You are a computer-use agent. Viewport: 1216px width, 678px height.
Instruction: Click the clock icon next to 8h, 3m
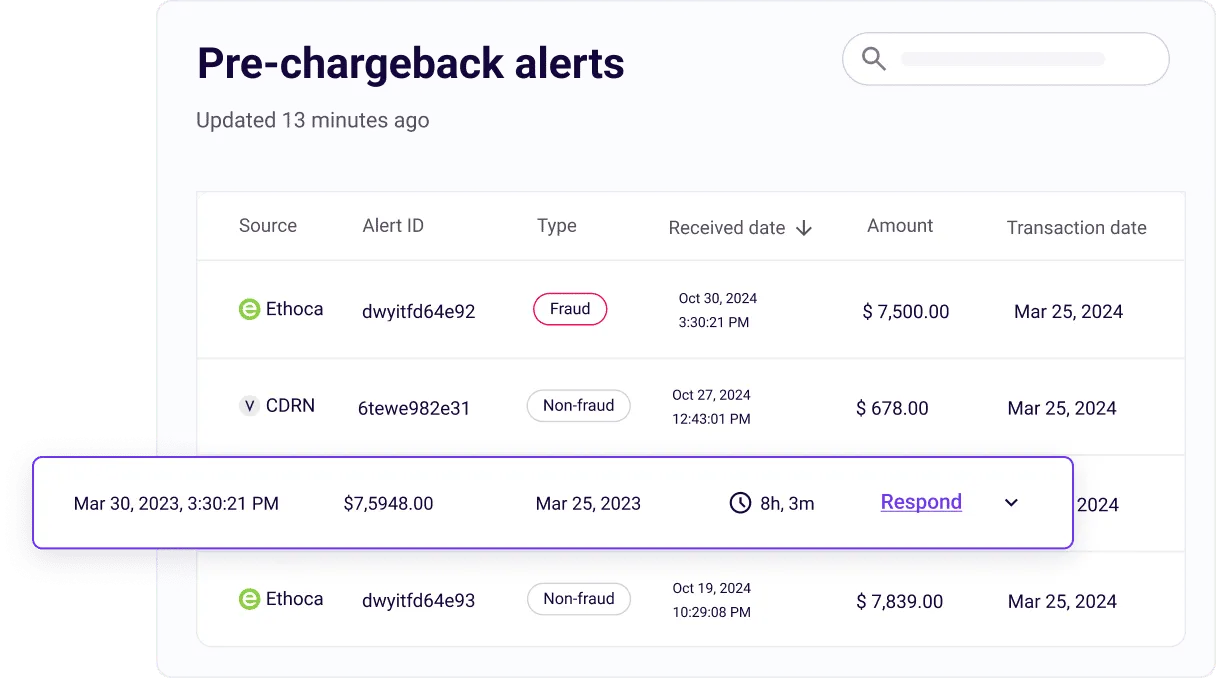coord(740,503)
